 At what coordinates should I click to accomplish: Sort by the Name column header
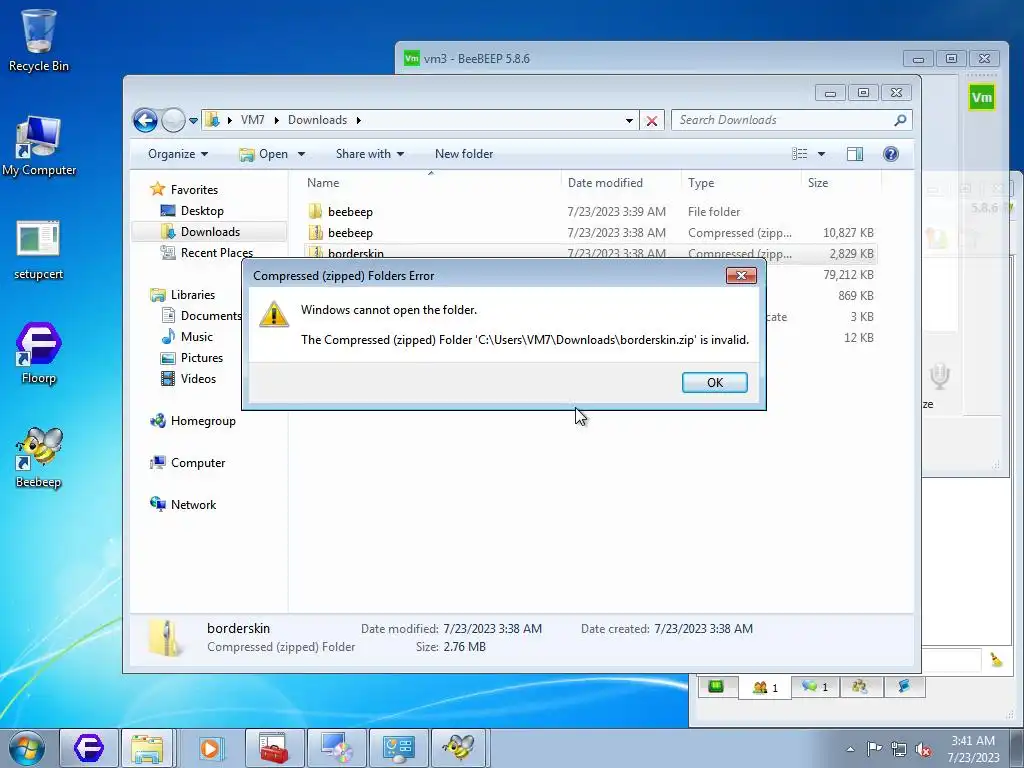431,183
